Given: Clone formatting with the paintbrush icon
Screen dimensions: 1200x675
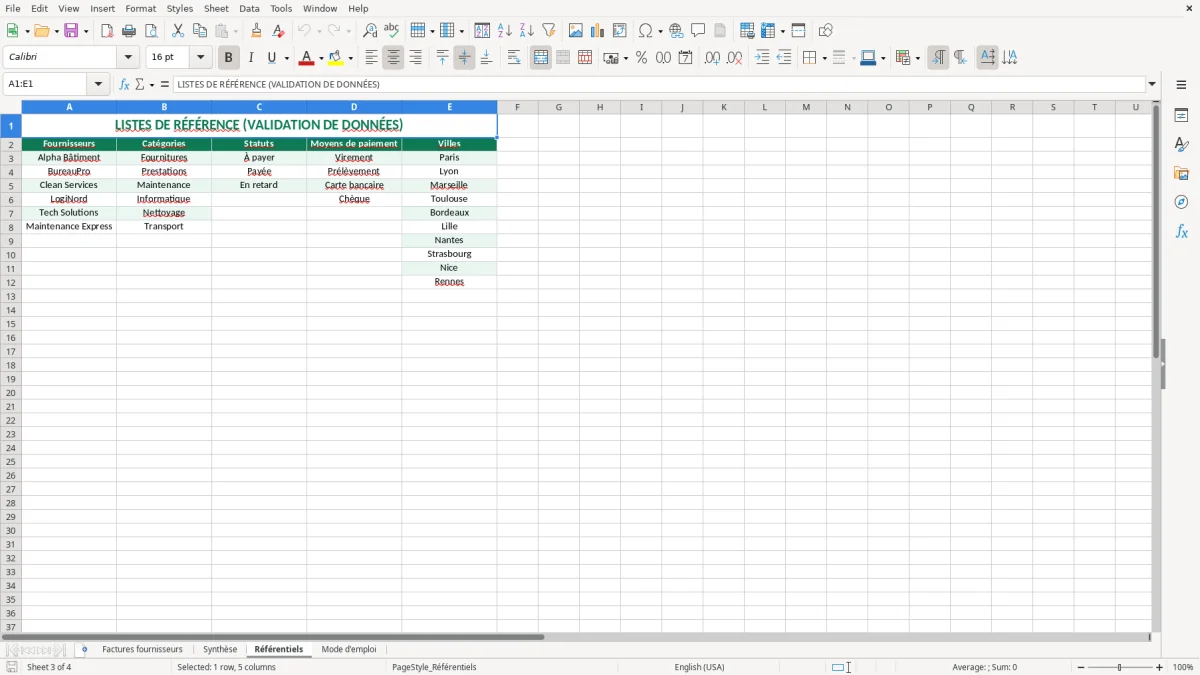Looking at the screenshot, I should click(256, 31).
